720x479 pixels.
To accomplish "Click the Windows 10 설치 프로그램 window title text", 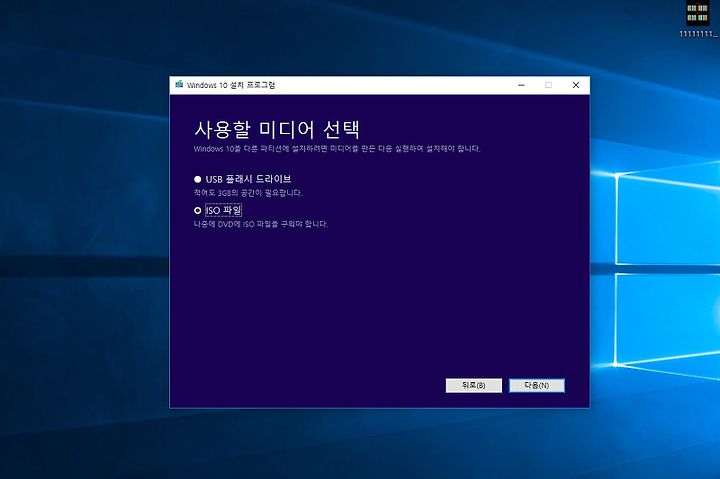I will tap(231, 85).
